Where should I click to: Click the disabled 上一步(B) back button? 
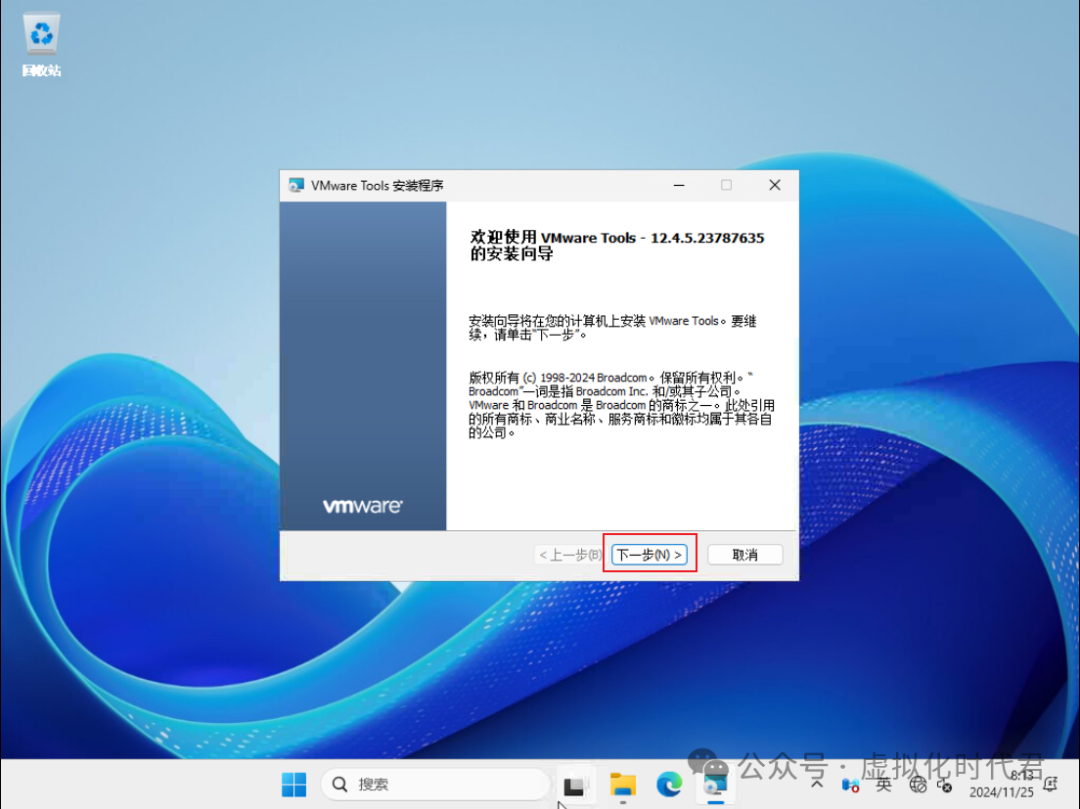coord(570,554)
